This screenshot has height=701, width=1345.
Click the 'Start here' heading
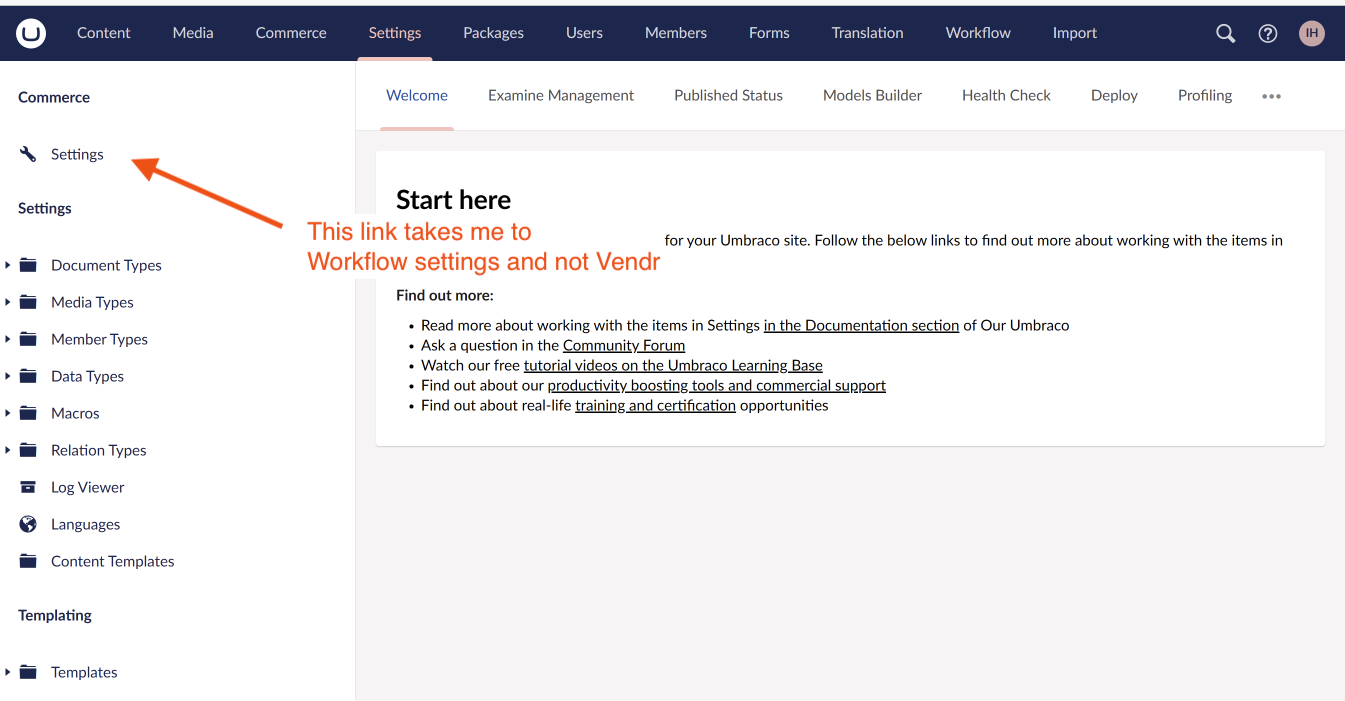pyautogui.click(x=453, y=200)
